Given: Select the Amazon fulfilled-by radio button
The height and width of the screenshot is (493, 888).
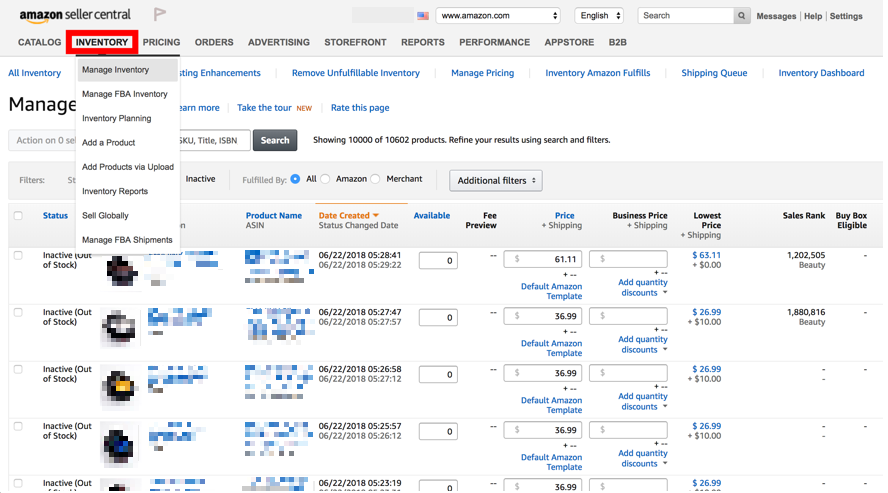Looking at the screenshot, I should coord(325,179).
